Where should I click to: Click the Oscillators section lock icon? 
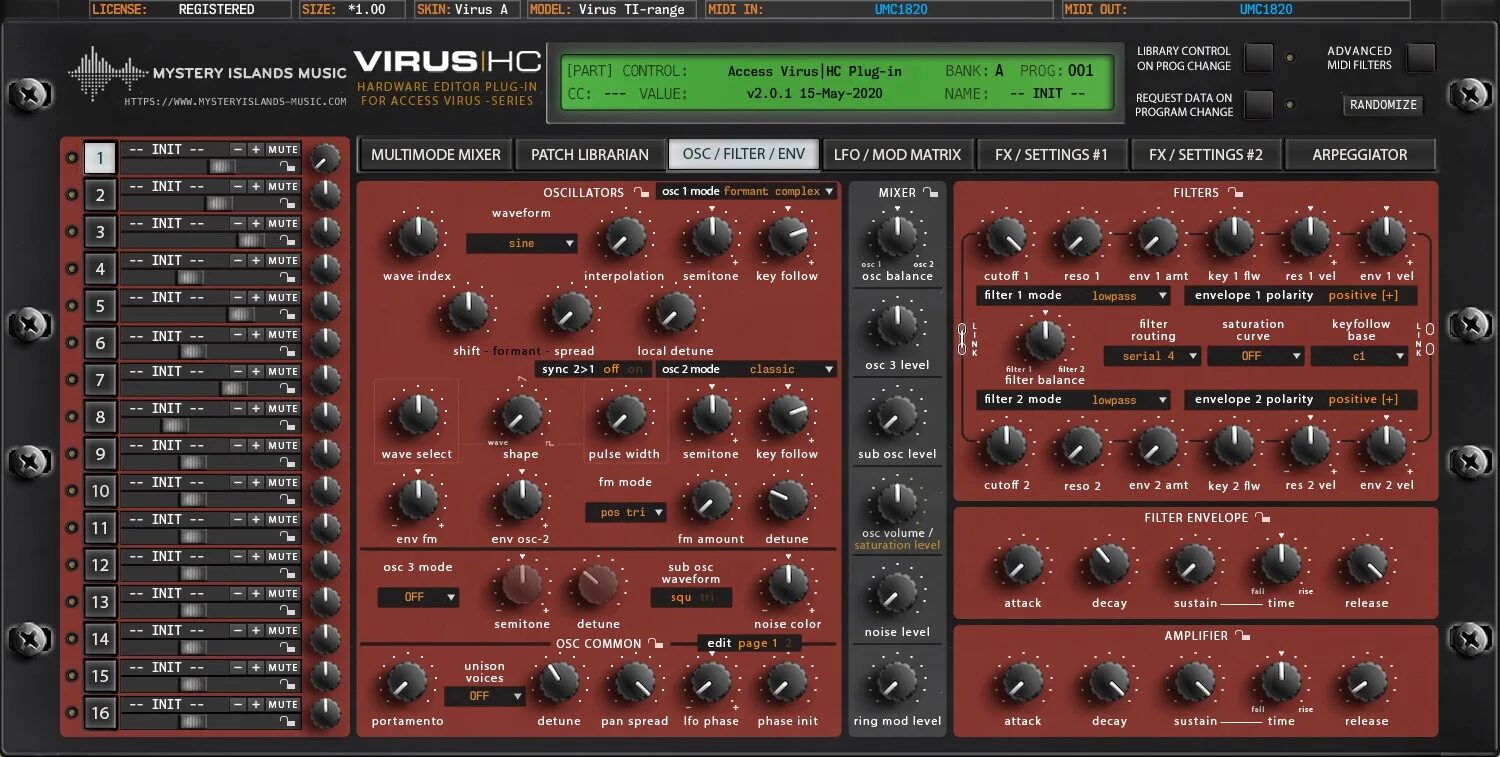coord(641,192)
